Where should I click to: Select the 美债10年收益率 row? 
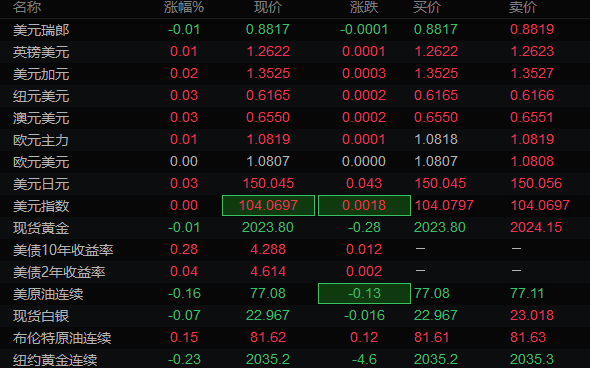point(295,250)
